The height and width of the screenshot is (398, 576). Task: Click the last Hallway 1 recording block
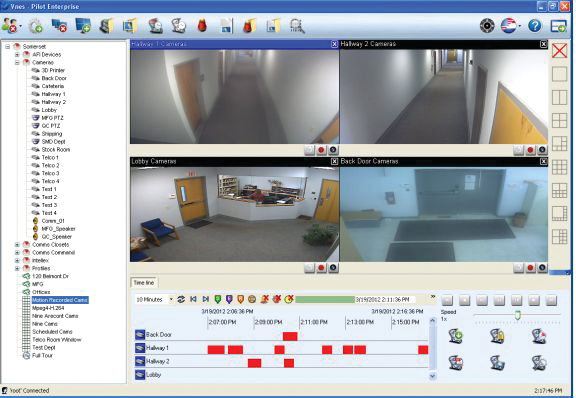pos(423,349)
